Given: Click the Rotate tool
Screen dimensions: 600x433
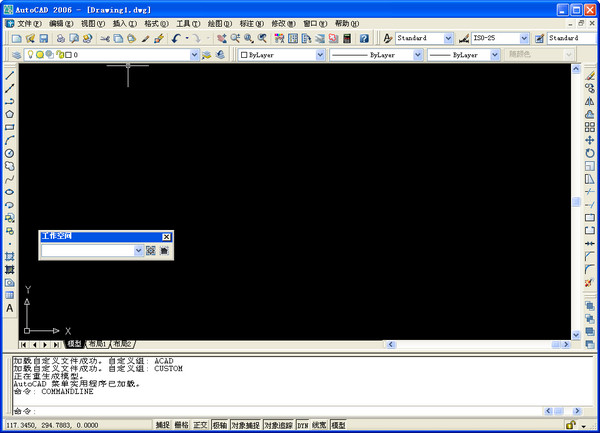Looking at the screenshot, I should coord(590,153).
